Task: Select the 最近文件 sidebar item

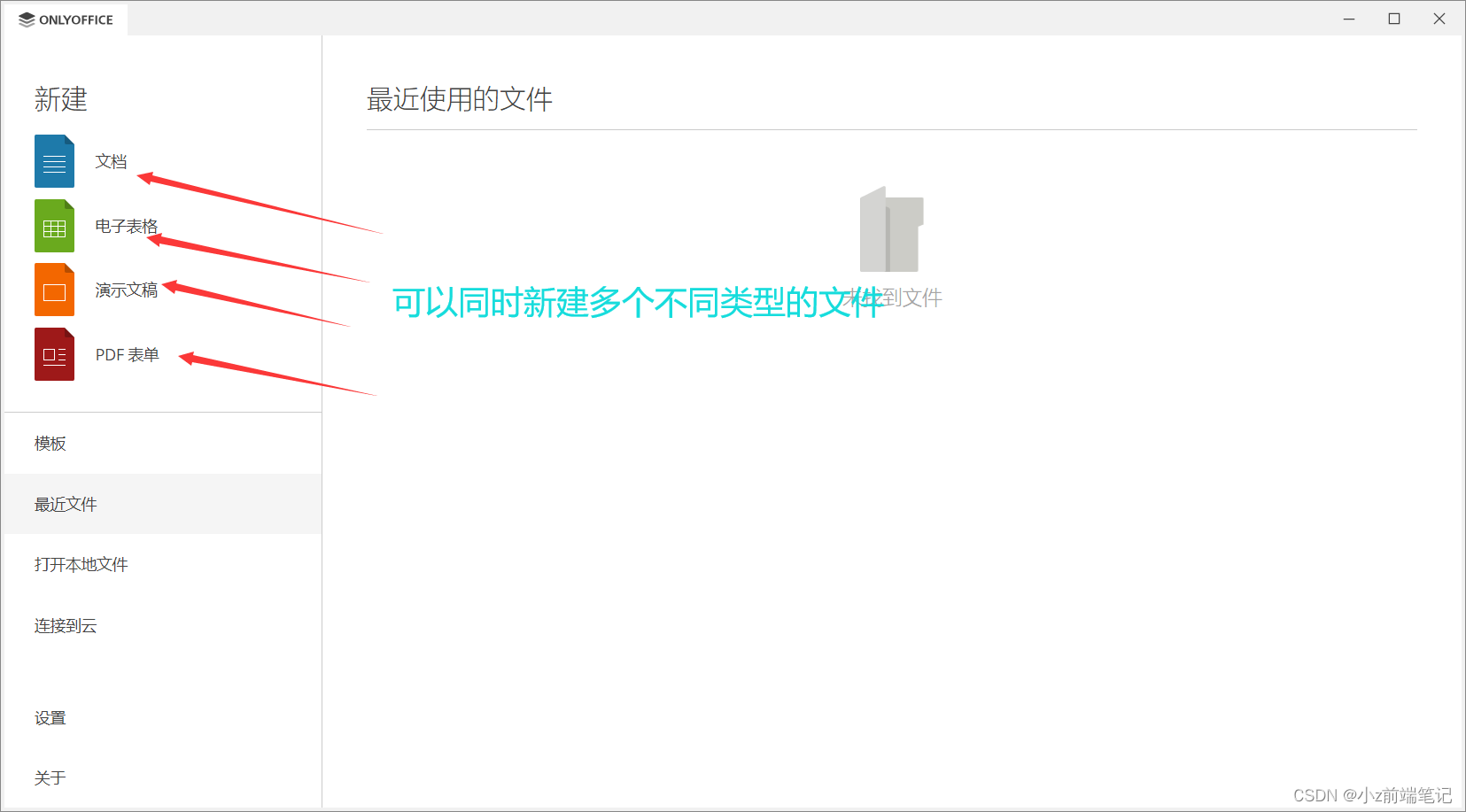Action: click(162, 504)
